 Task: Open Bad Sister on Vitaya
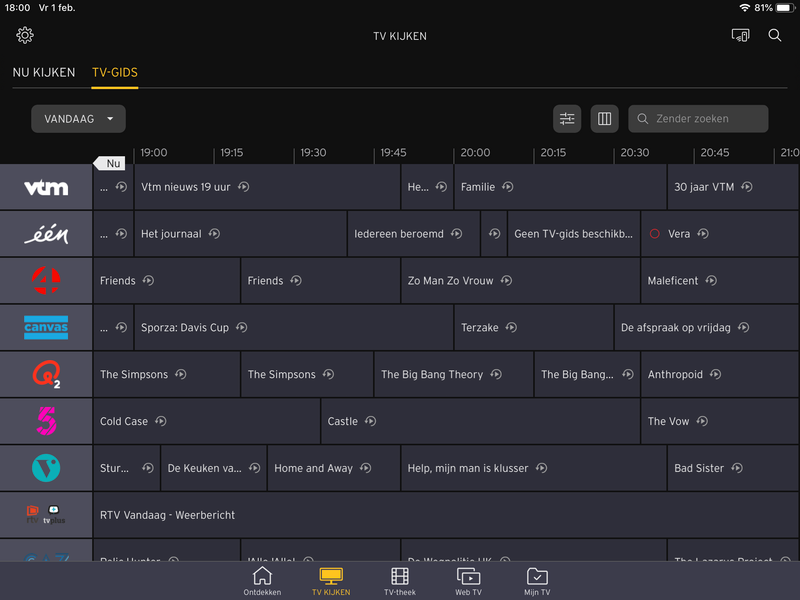[733, 468]
